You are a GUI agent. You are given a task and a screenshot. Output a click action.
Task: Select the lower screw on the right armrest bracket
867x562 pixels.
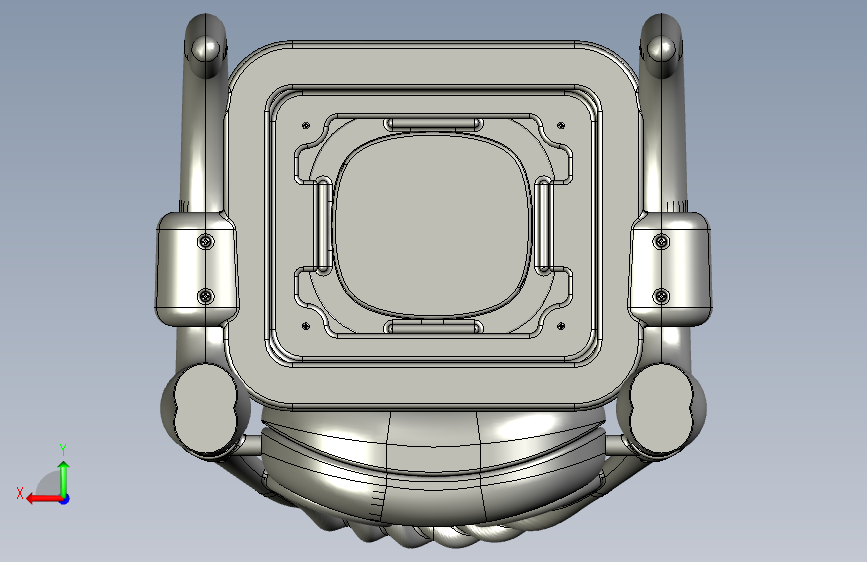pyautogui.click(x=661, y=296)
